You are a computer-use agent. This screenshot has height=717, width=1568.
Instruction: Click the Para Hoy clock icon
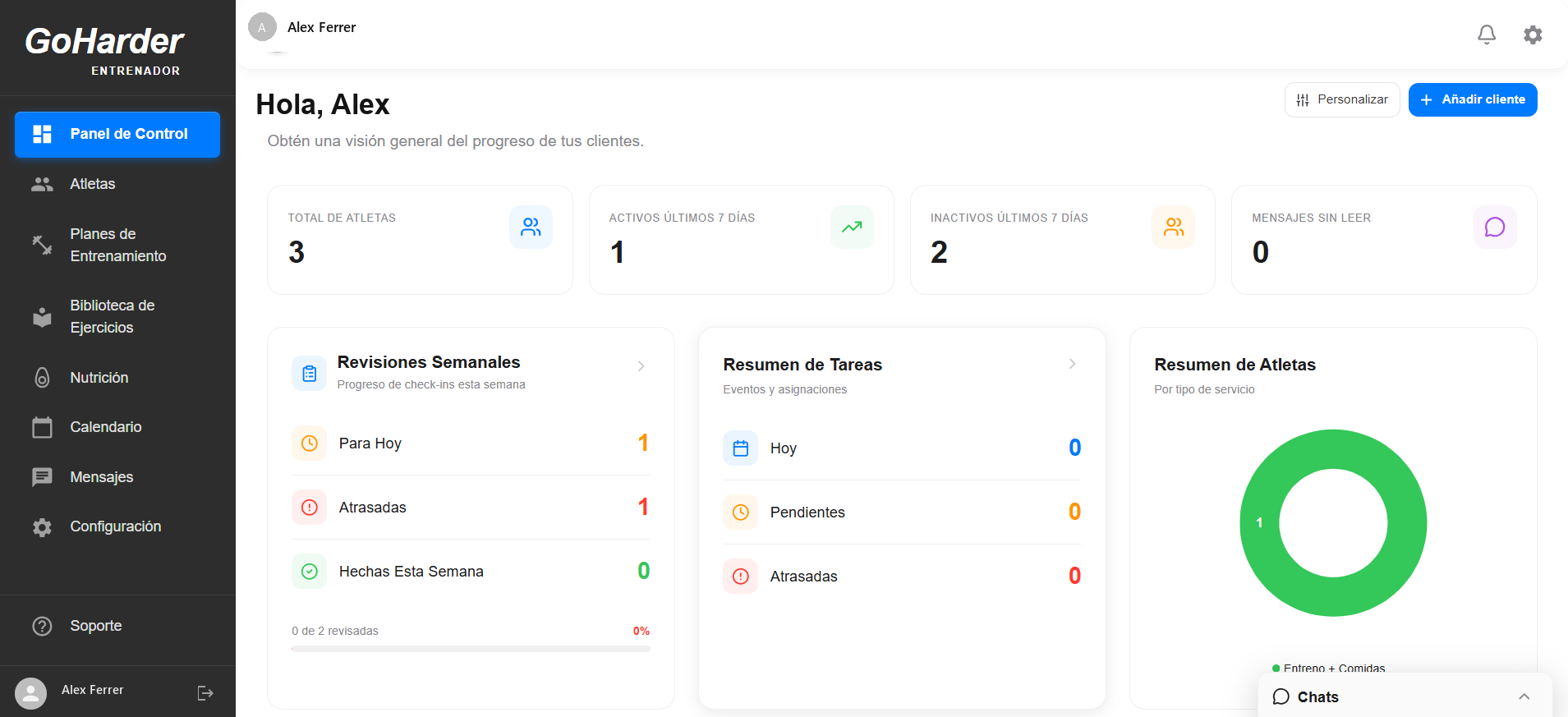click(310, 444)
